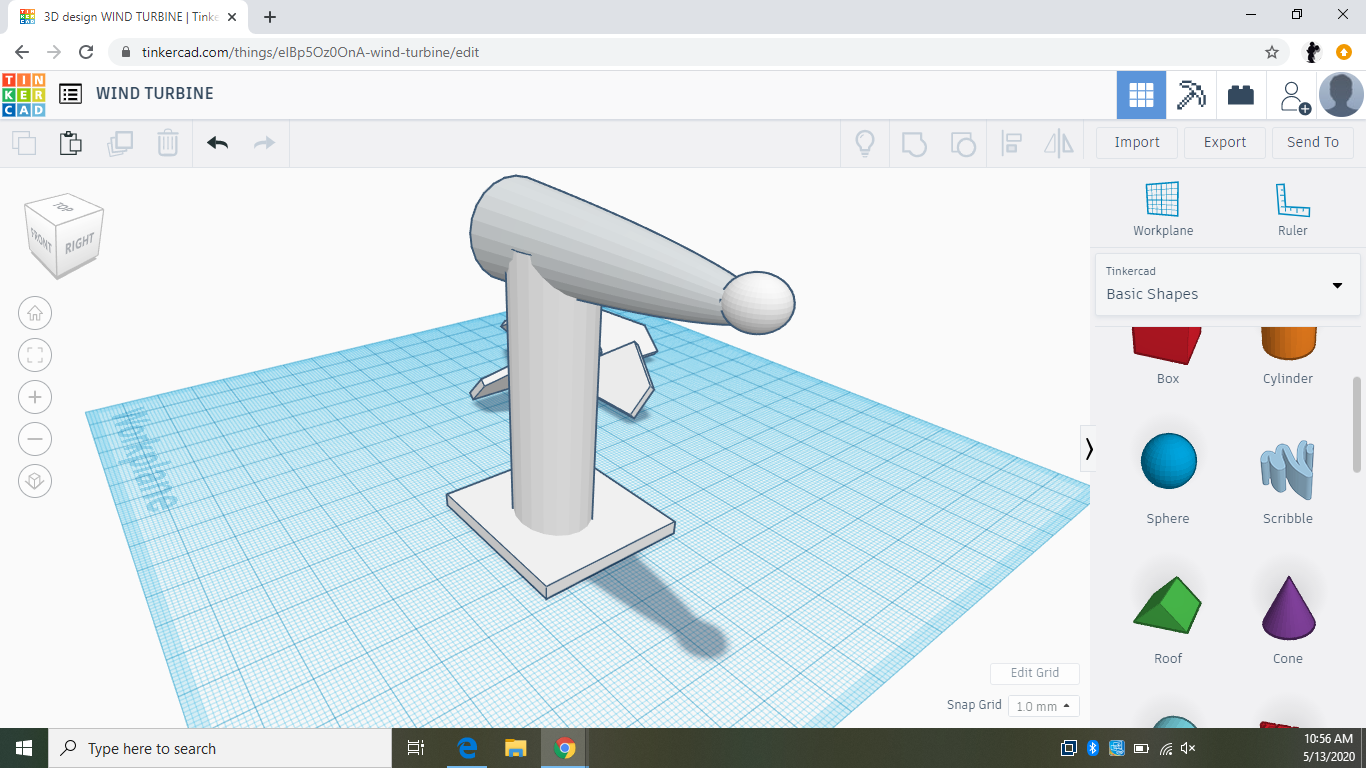1366x768 pixels.
Task: Select the Mirror flip tool
Action: coord(1058,143)
